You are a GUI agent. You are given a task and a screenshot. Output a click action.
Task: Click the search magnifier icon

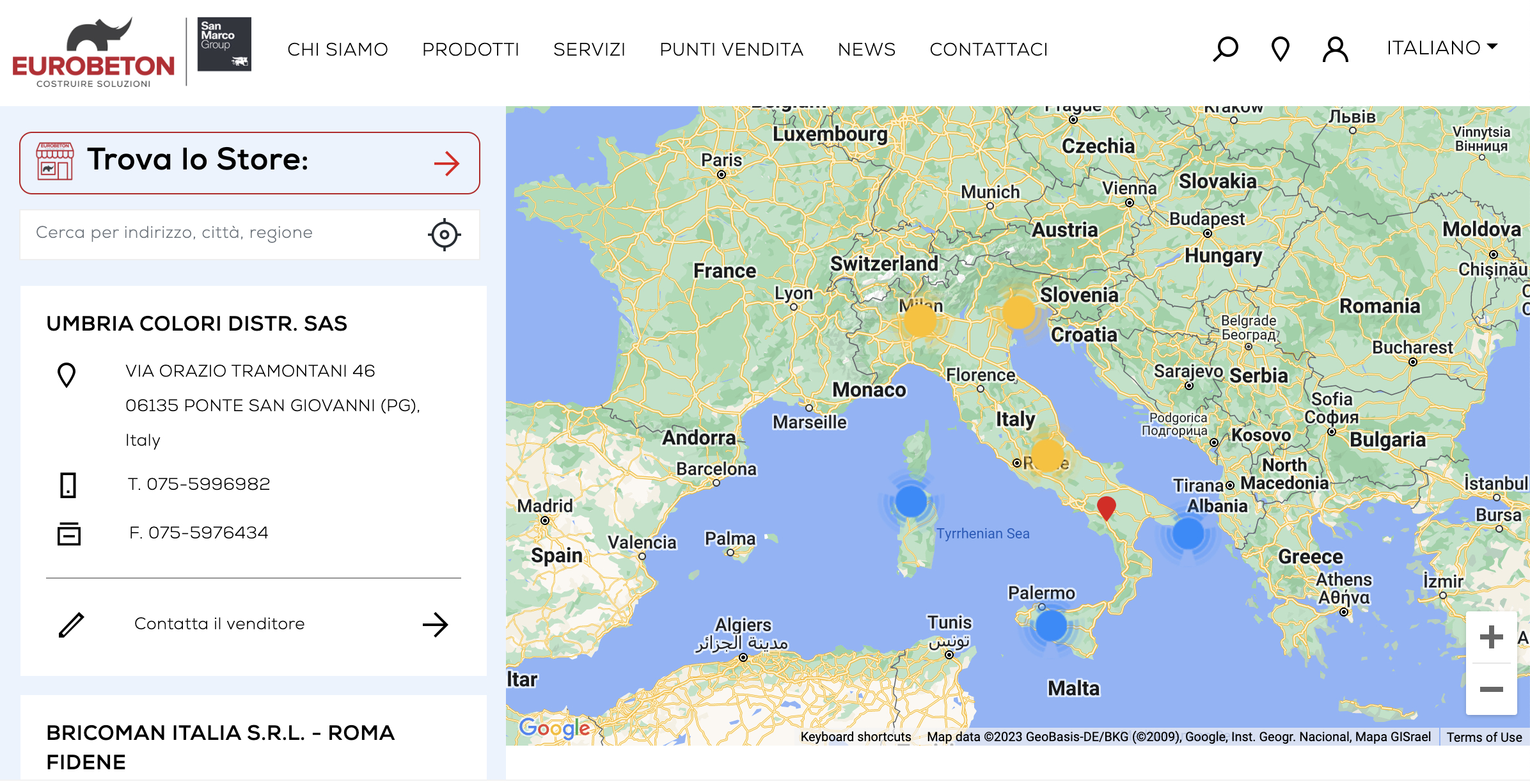tap(1225, 49)
